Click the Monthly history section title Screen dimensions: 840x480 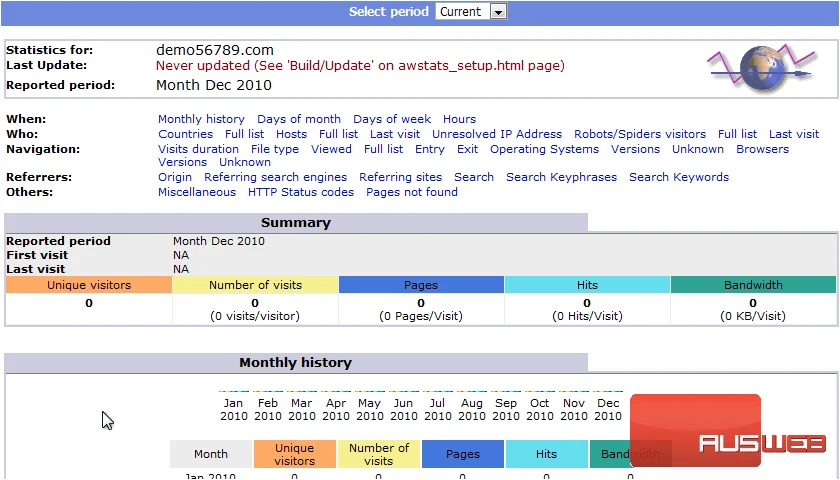coord(296,363)
